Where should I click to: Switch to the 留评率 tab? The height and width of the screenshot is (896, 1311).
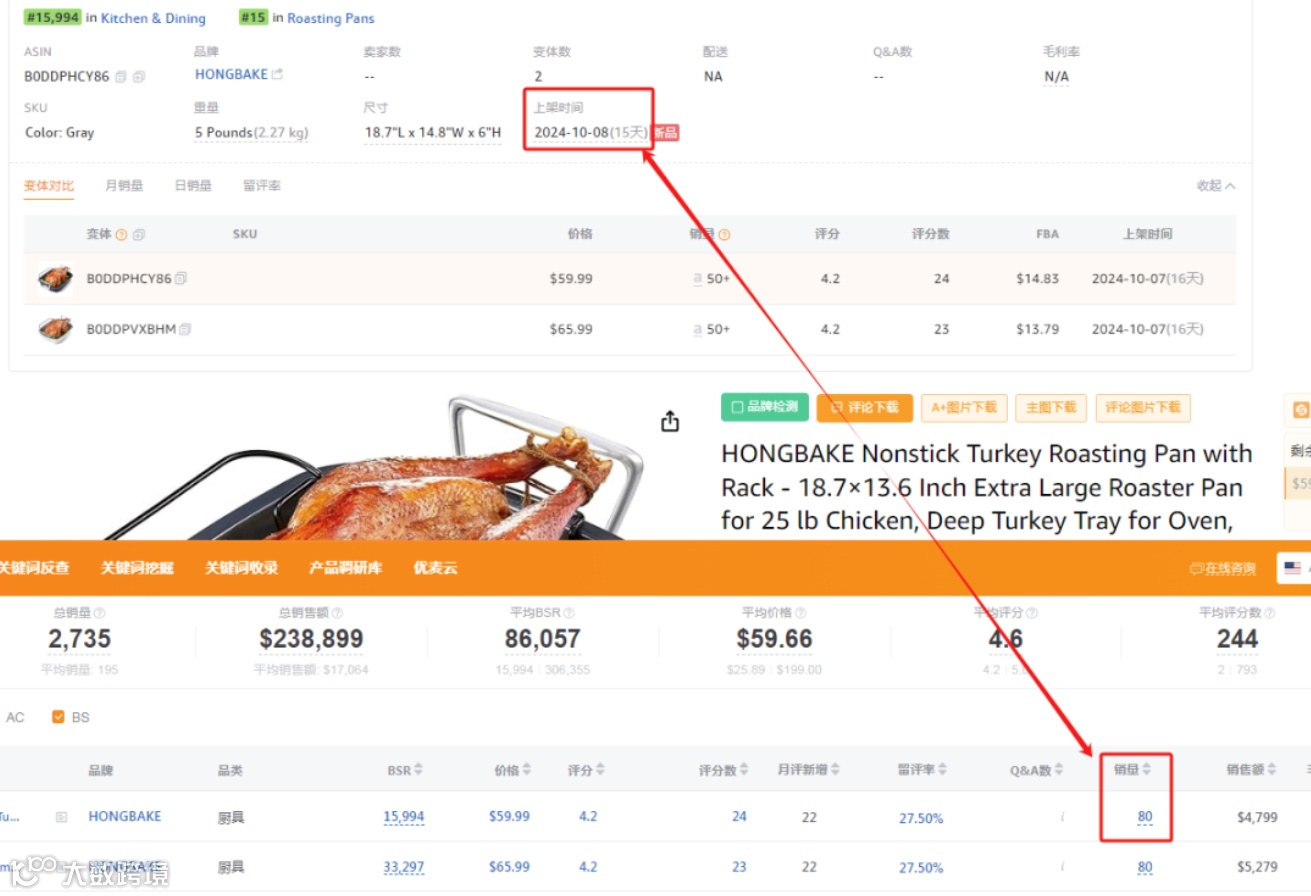pyautogui.click(x=262, y=186)
